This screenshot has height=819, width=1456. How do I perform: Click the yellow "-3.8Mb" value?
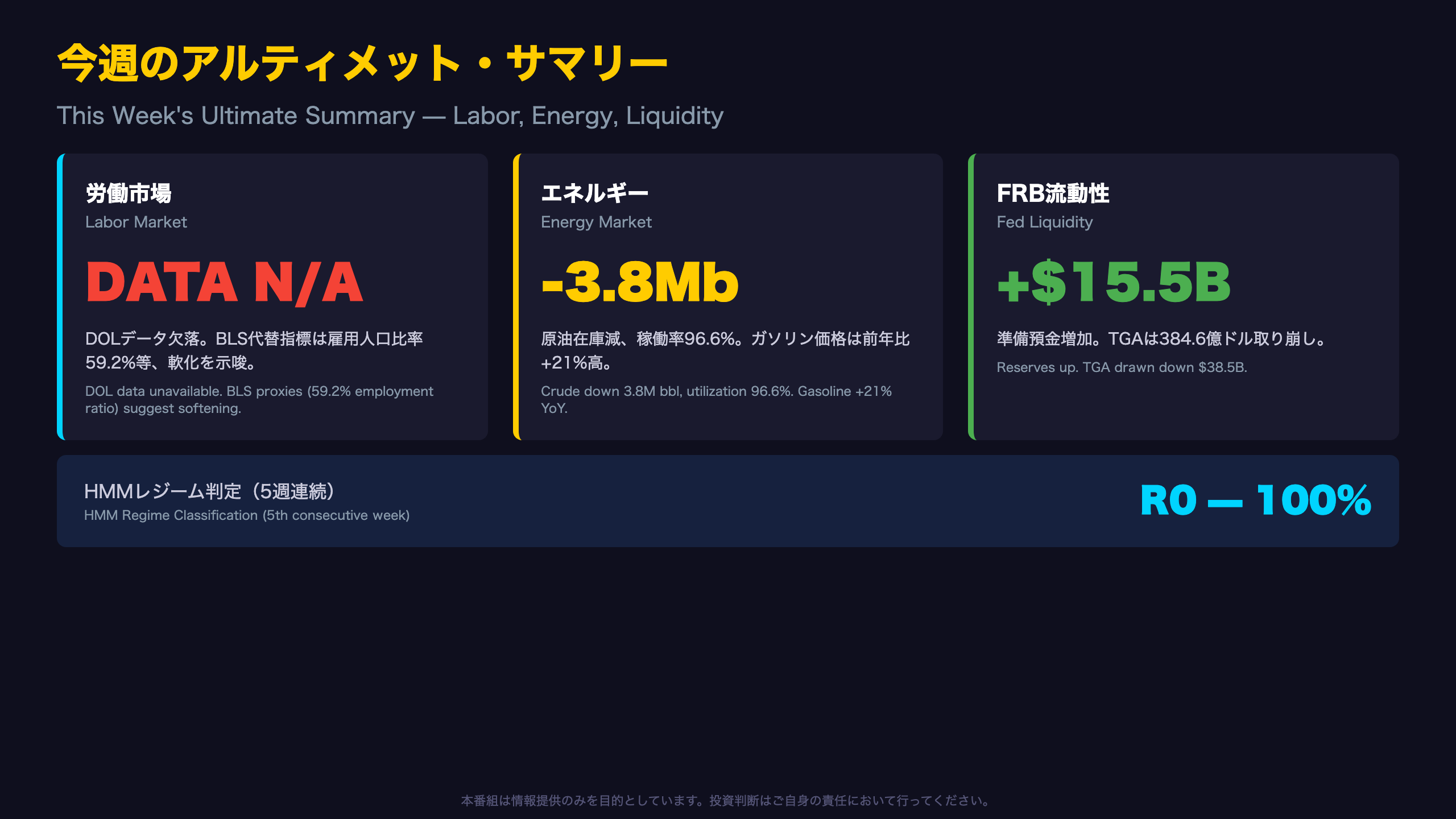click(640, 282)
